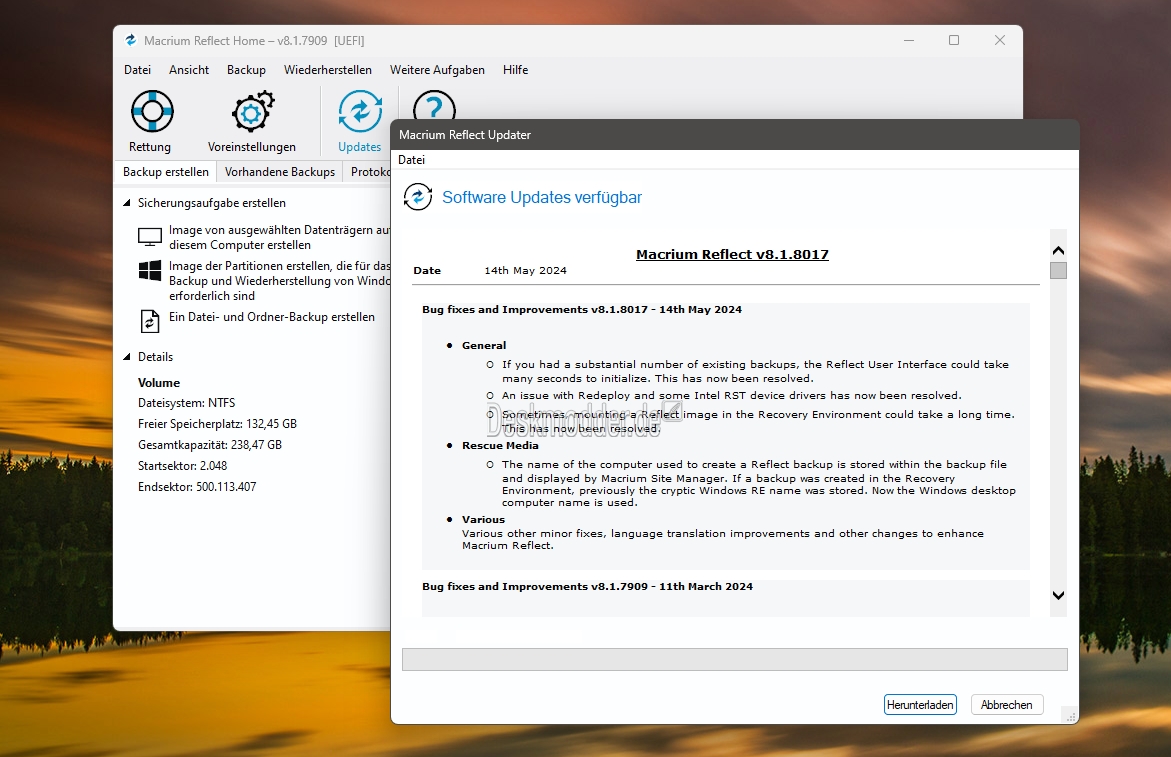Click the Macrium Reflect v8.1.8017 heading
The image size is (1171, 757).
pos(732,254)
